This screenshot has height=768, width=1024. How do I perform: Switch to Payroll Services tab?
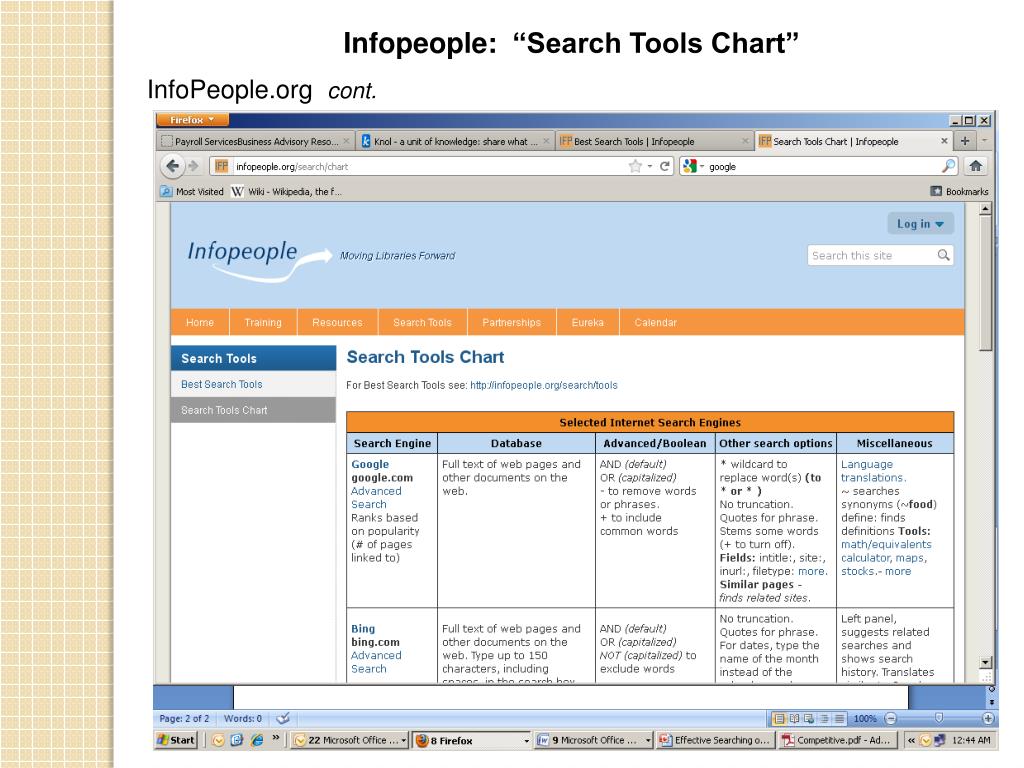pos(256,141)
